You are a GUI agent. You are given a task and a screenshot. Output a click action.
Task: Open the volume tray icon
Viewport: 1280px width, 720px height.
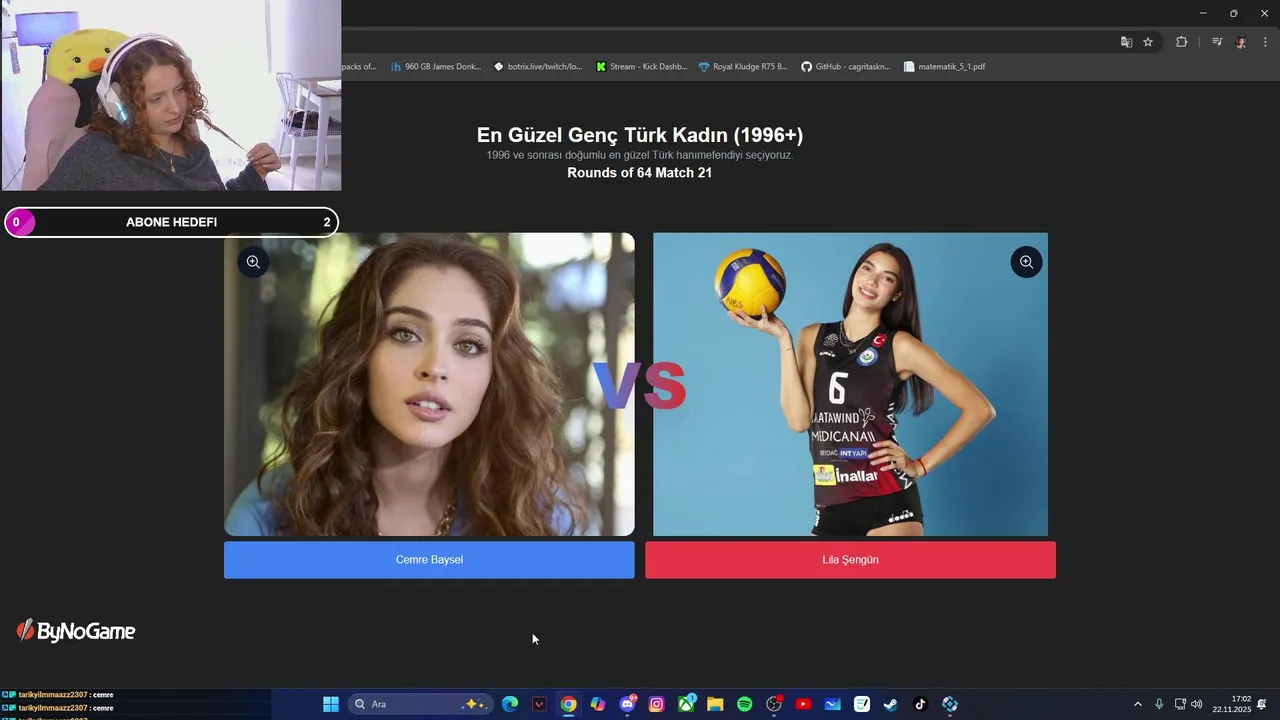click(x=1197, y=704)
